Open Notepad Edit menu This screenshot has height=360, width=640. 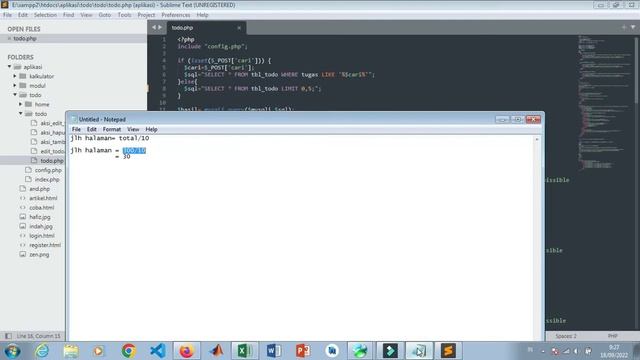(91, 129)
